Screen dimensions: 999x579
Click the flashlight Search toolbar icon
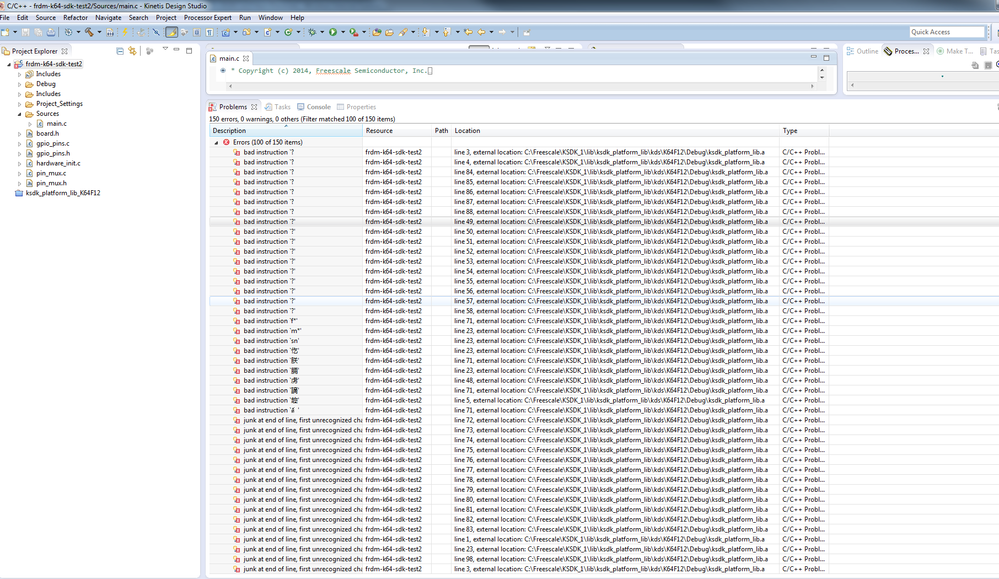[403, 32]
